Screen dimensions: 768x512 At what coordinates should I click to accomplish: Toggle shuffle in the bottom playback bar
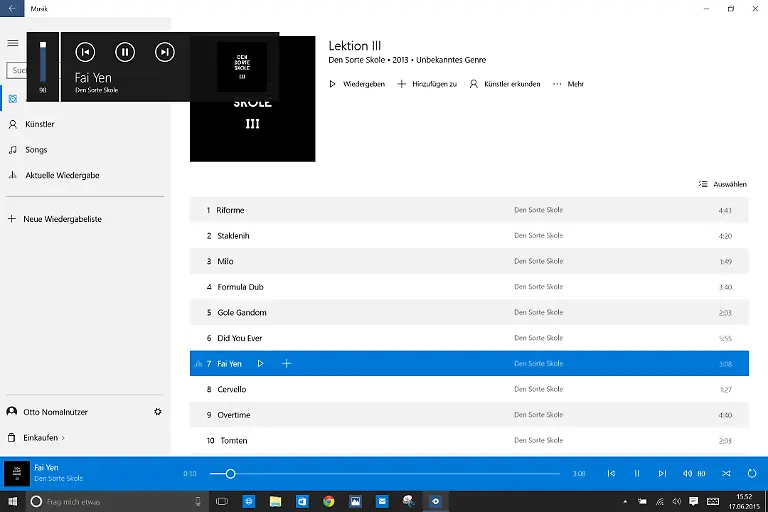pos(726,474)
